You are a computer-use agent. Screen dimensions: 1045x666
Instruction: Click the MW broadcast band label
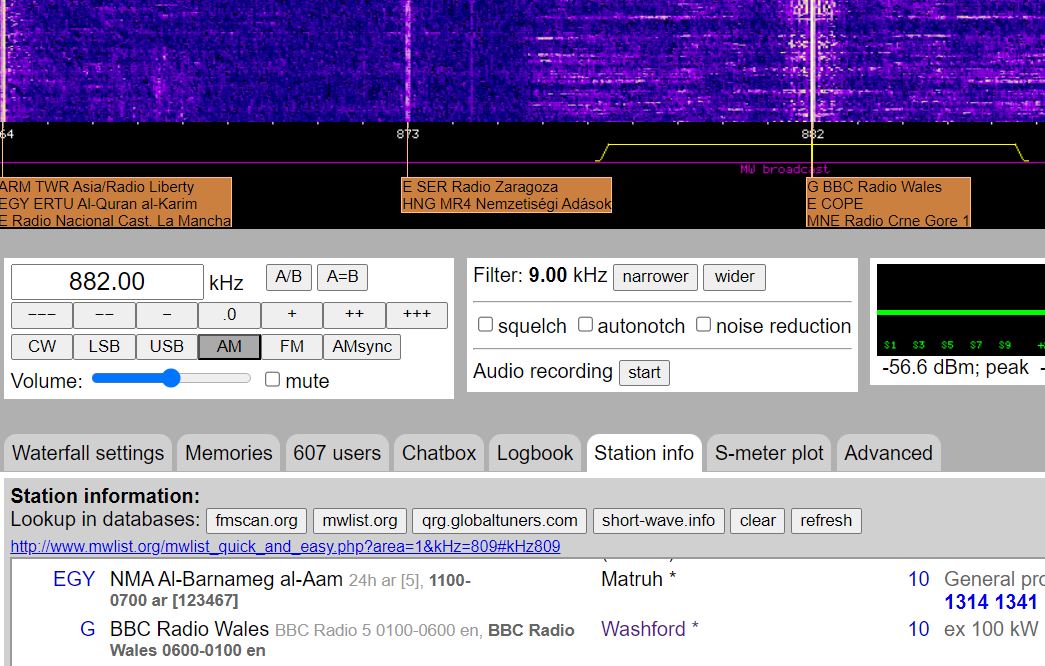pyautogui.click(x=784, y=169)
